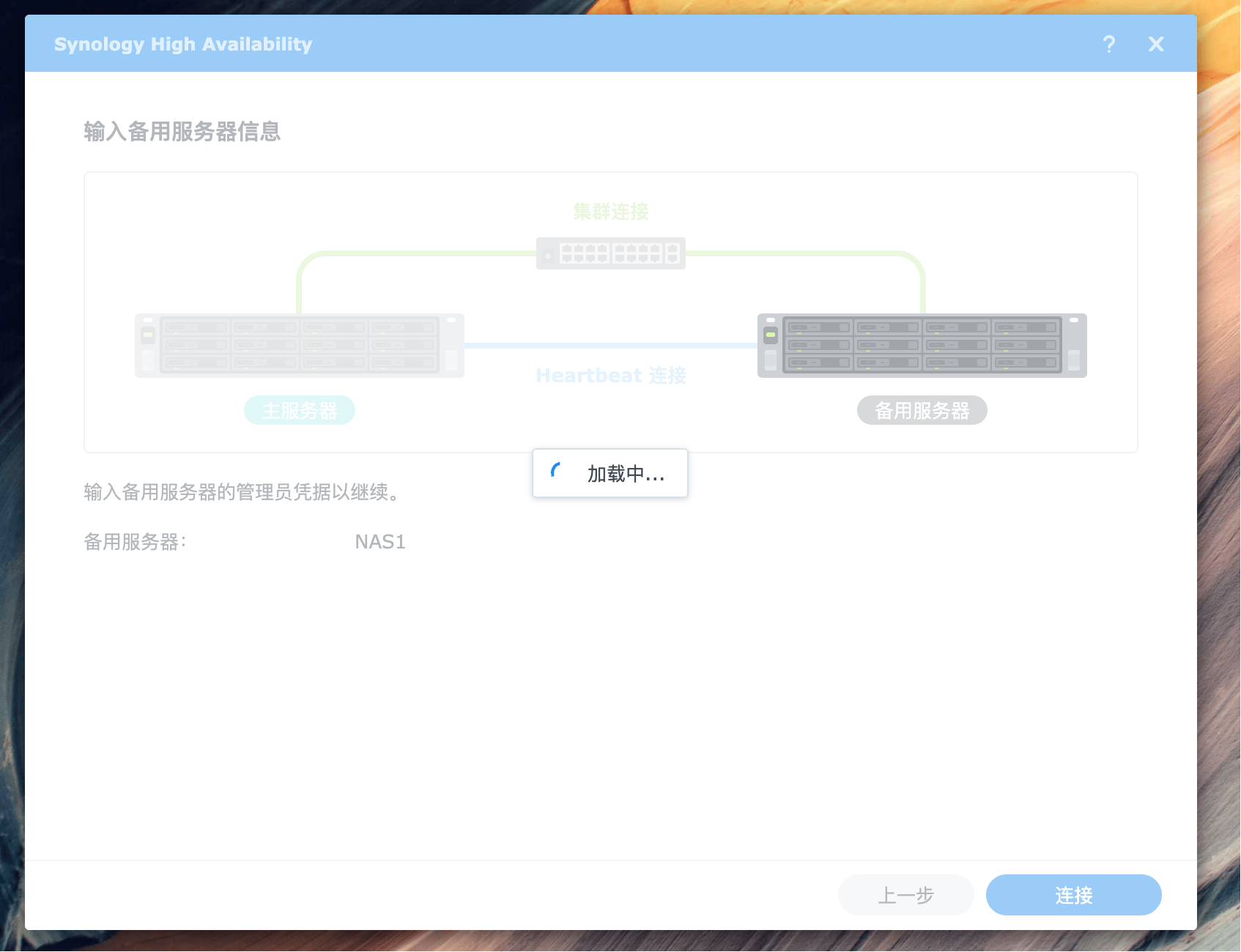Click the blue Heartbeat connection line

coord(610,345)
